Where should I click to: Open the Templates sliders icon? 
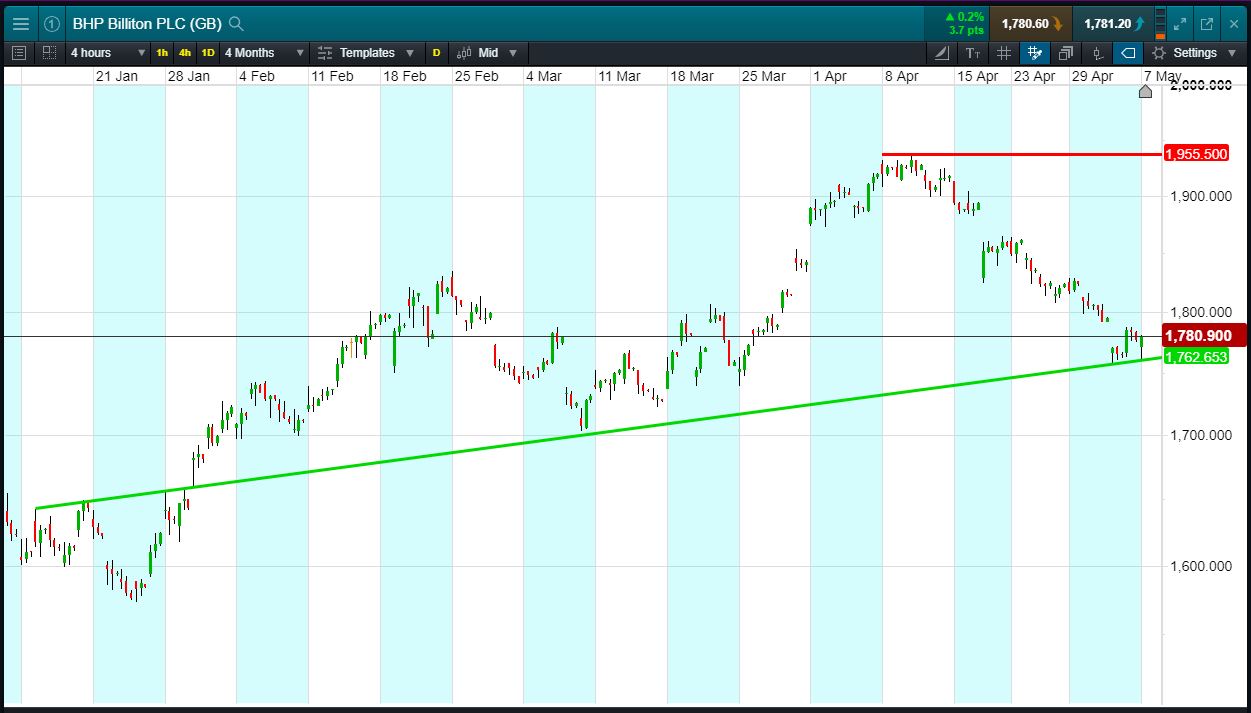point(324,53)
